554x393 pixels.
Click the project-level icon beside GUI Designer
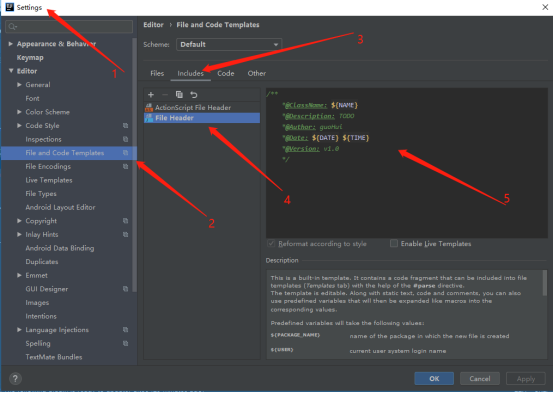coord(125,289)
